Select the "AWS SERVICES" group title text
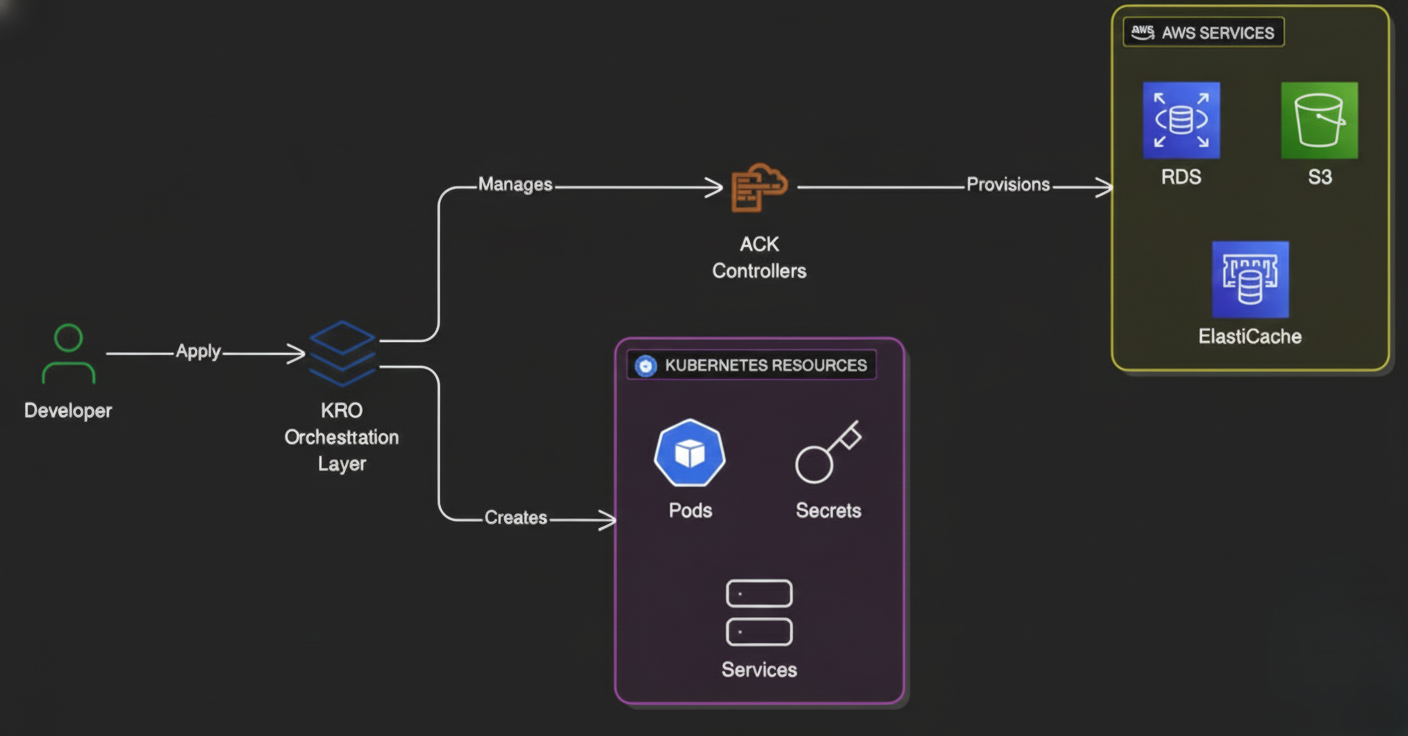The height and width of the screenshot is (736, 1408). click(1217, 33)
